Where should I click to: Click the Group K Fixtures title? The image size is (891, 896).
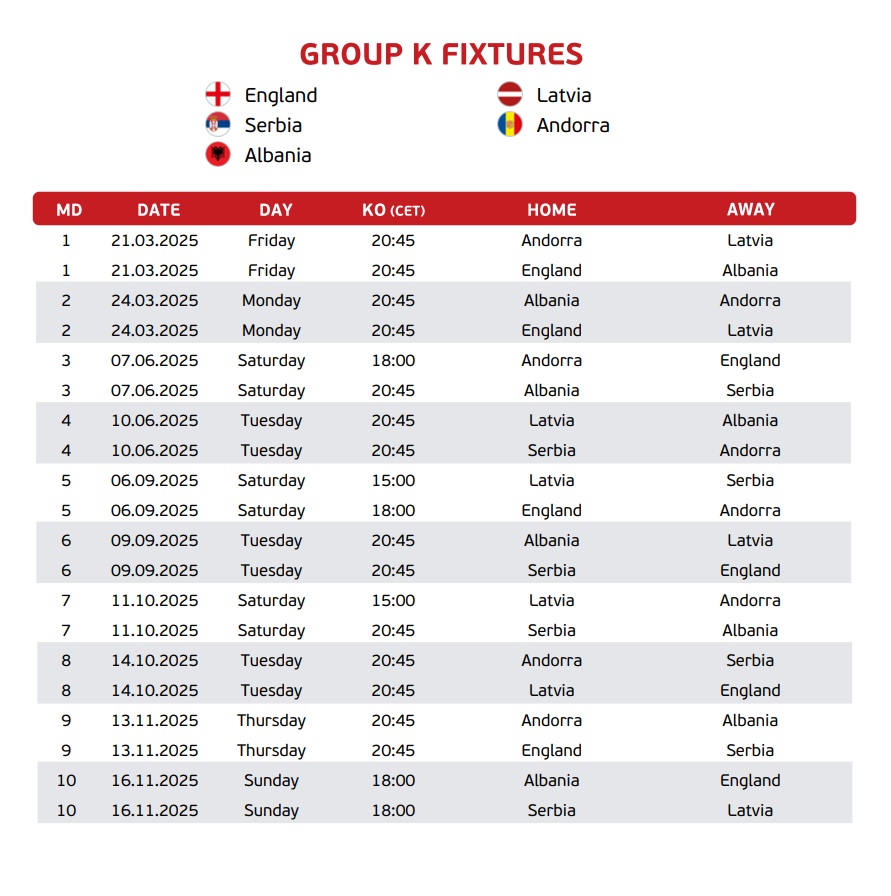click(x=441, y=54)
